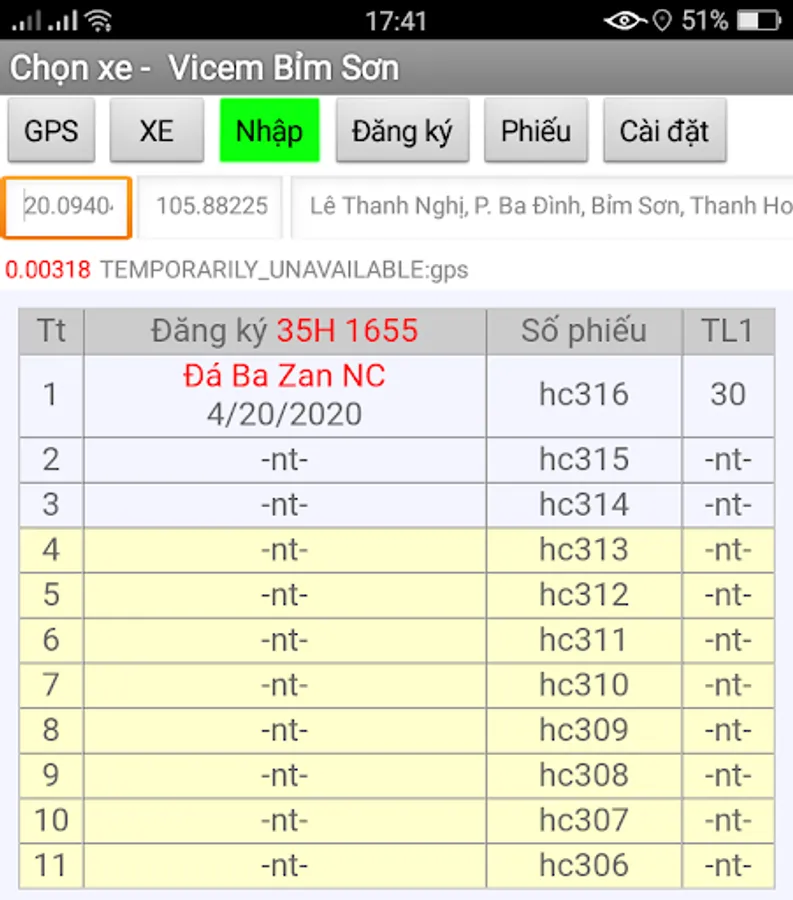Viewport: 793px width, 900px height.
Task: Tap the Số phiếu column header
Action: point(584,331)
